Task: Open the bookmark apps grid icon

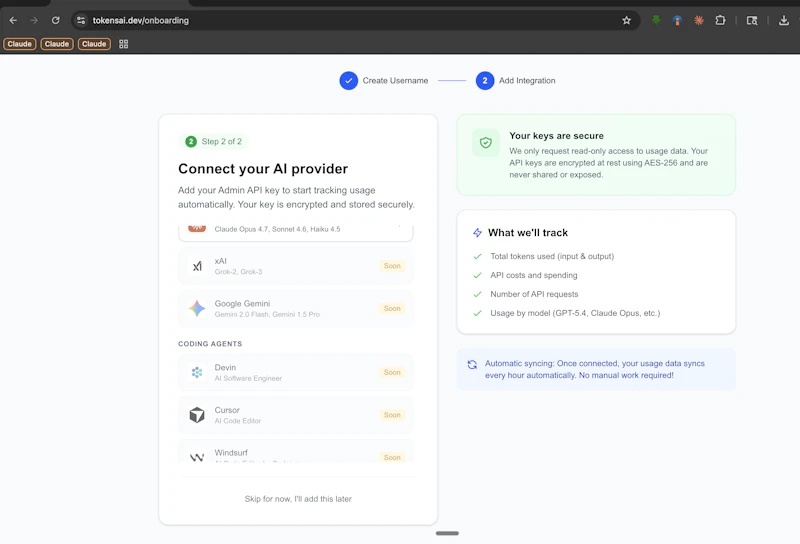Action: click(x=123, y=44)
